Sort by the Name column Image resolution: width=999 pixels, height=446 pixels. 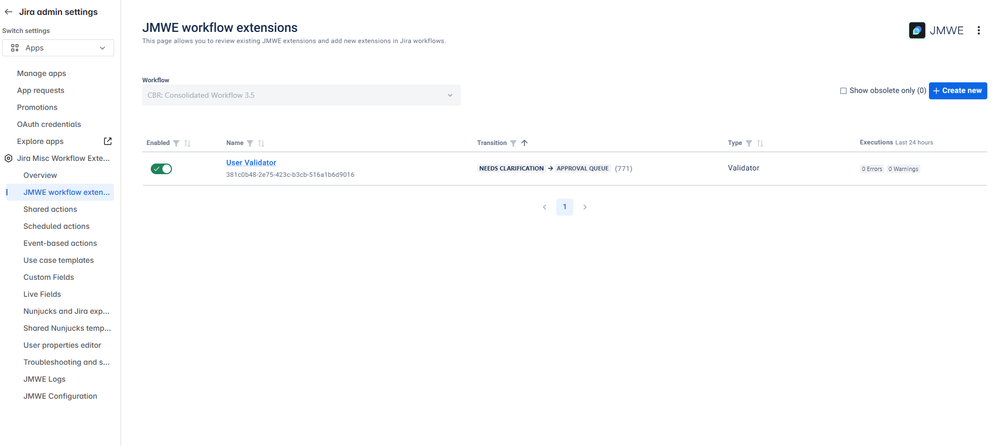pos(261,143)
